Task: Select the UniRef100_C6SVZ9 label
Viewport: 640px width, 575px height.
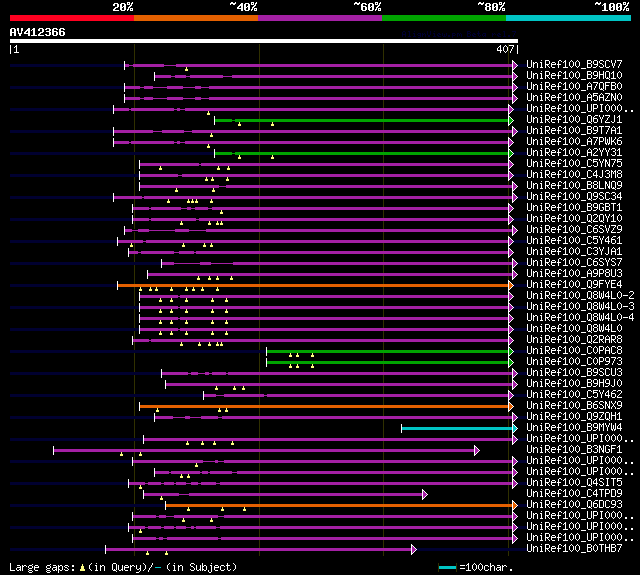Action: tap(574, 229)
